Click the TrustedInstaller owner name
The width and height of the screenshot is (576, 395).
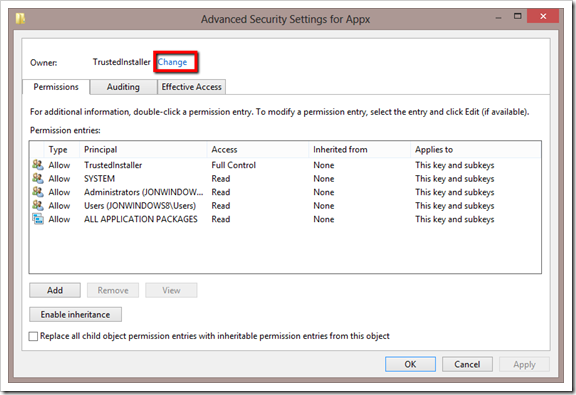click(122, 62)
